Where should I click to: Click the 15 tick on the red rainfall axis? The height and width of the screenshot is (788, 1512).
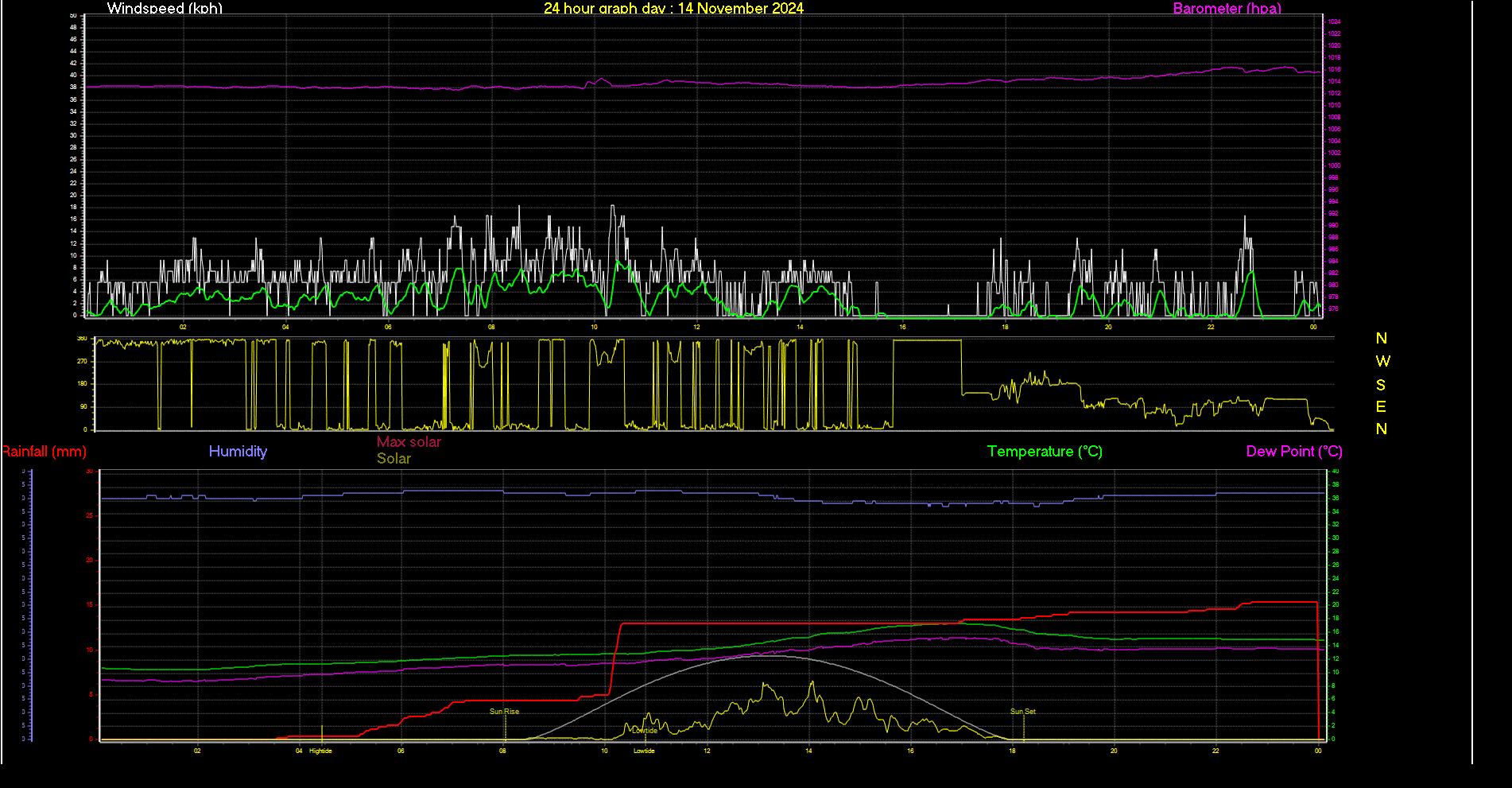(90, 605)
